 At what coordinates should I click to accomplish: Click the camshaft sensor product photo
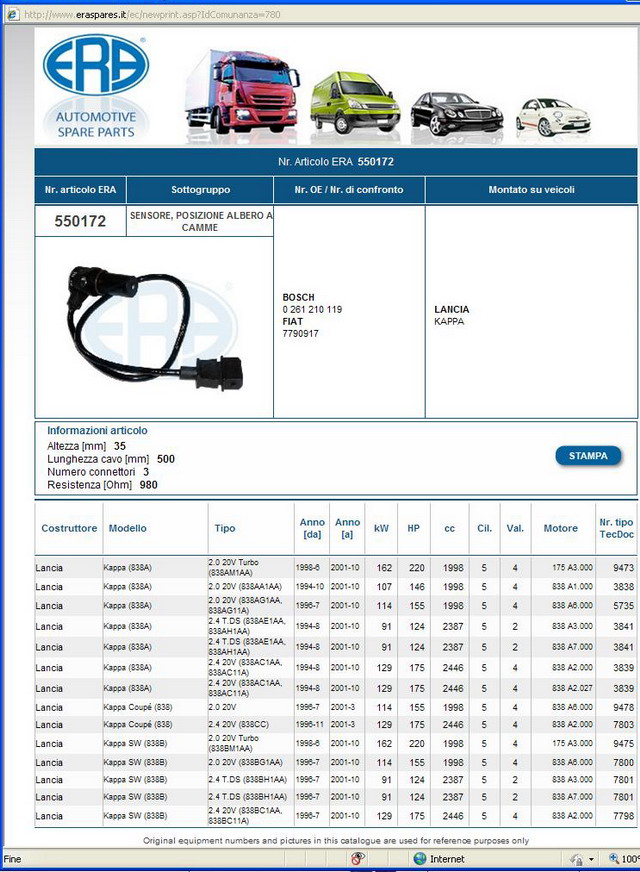pos(155,328)
